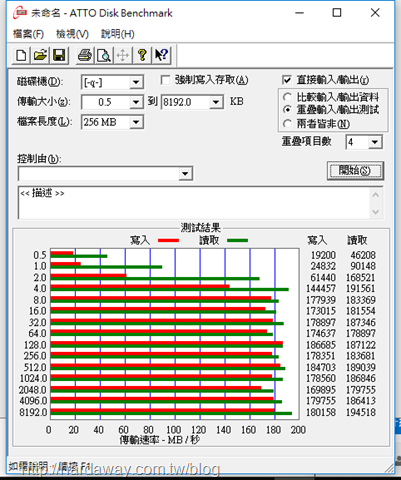401x480 pixels.
Task: Enable the 強制寫入存取 checkbox
Action: point(165,80)
